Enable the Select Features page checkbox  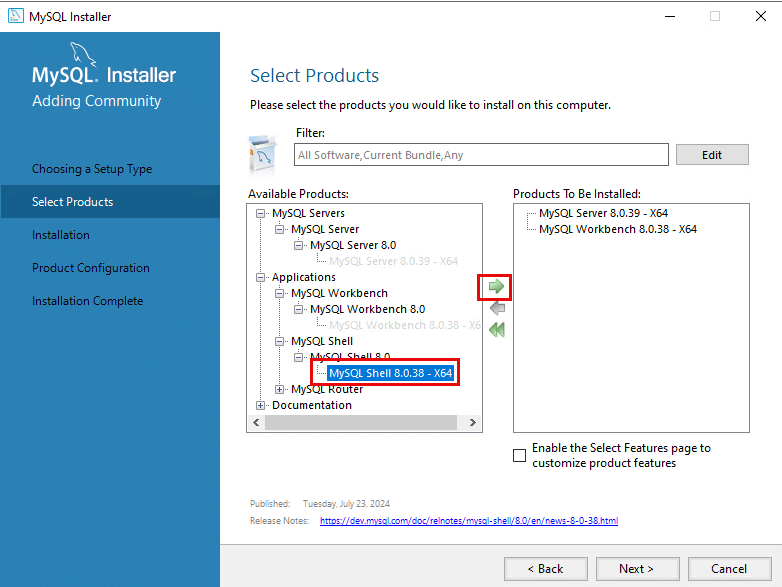(x=519, y=455)
